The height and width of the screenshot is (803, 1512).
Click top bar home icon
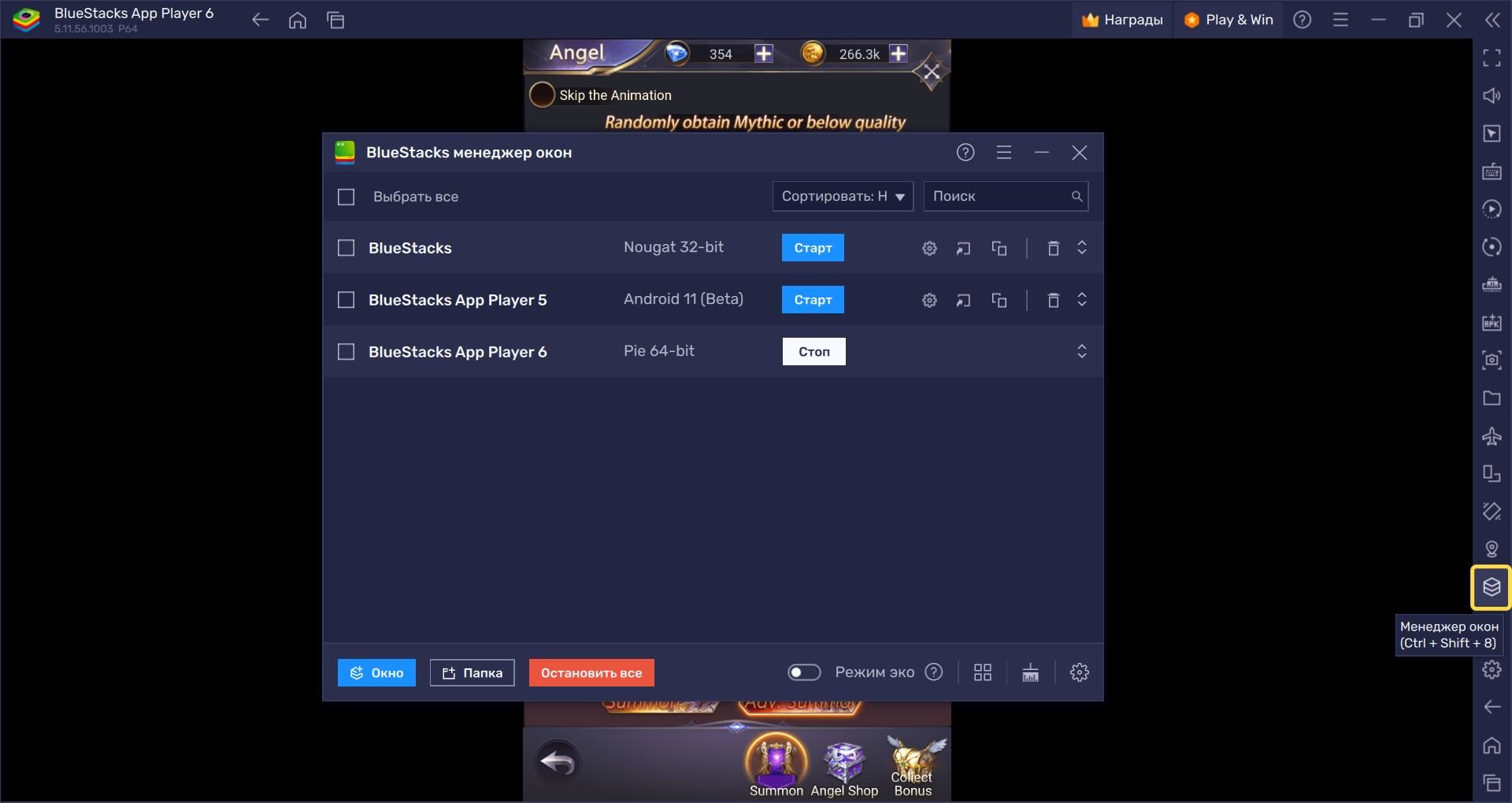coord(298,20)
